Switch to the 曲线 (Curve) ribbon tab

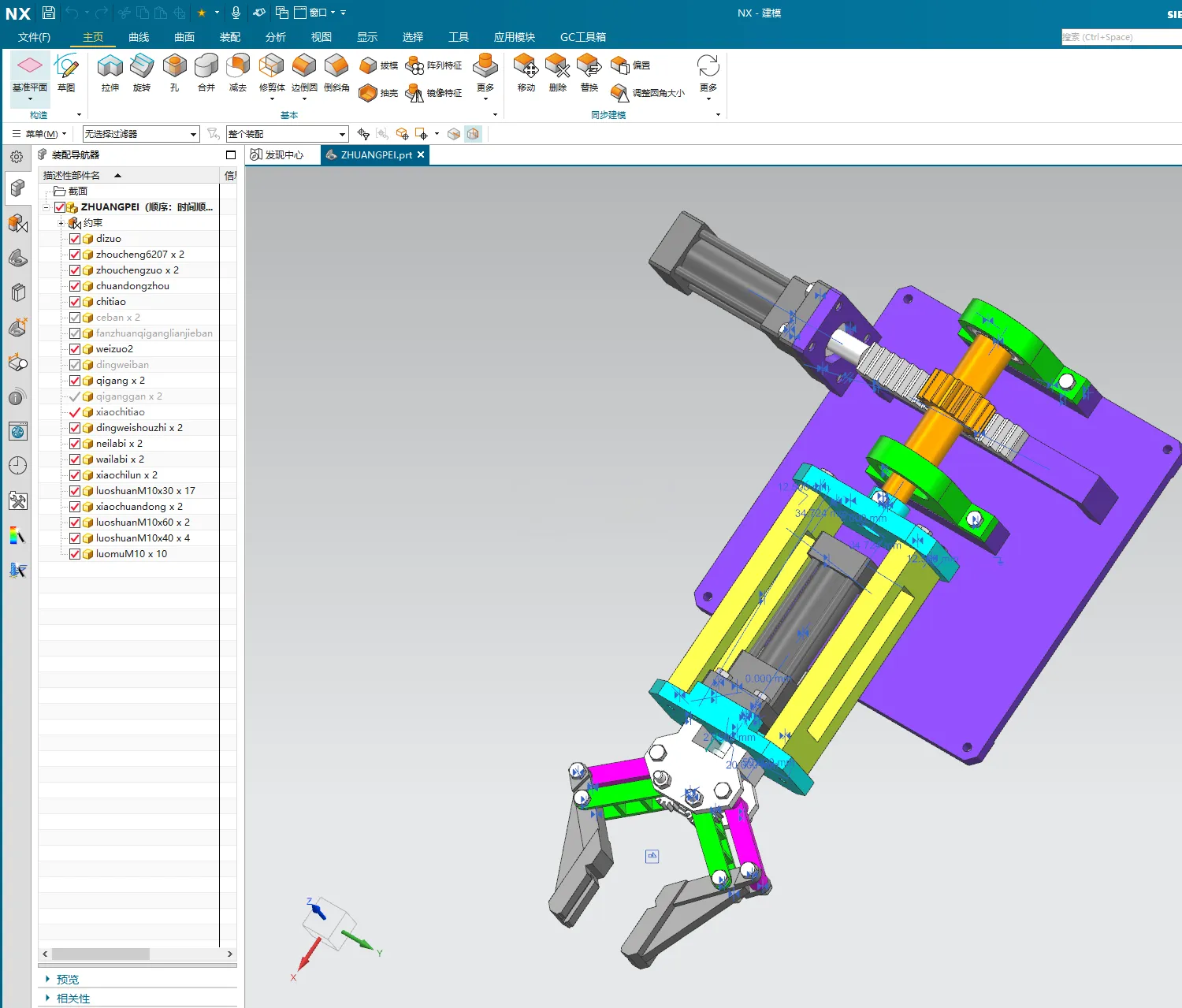point(139,37)
